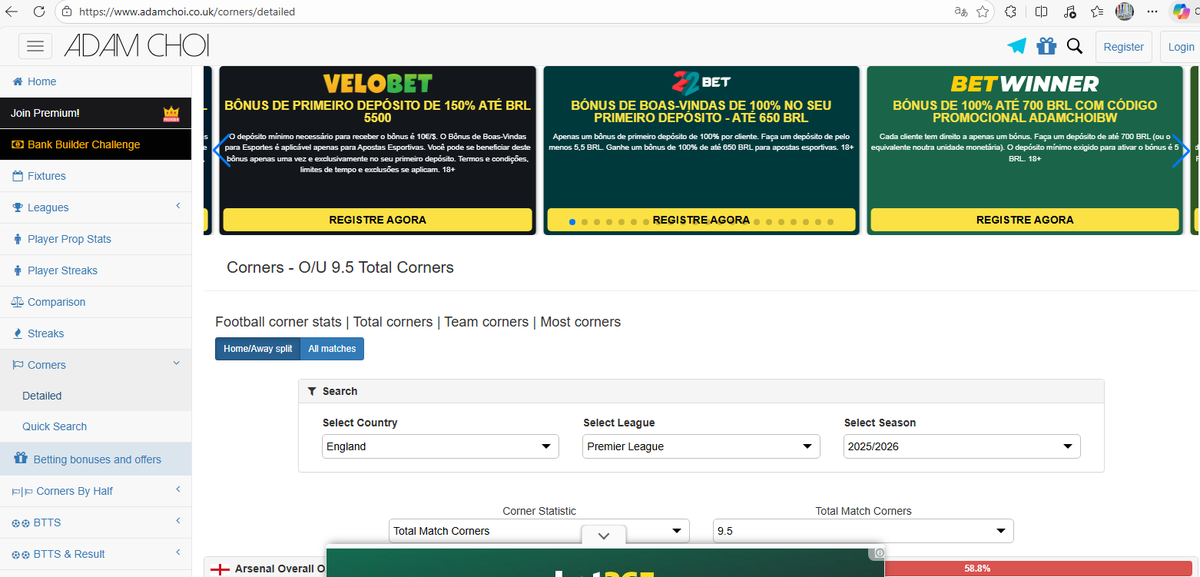Open favorites list icon

click(x=1097, y=12)
